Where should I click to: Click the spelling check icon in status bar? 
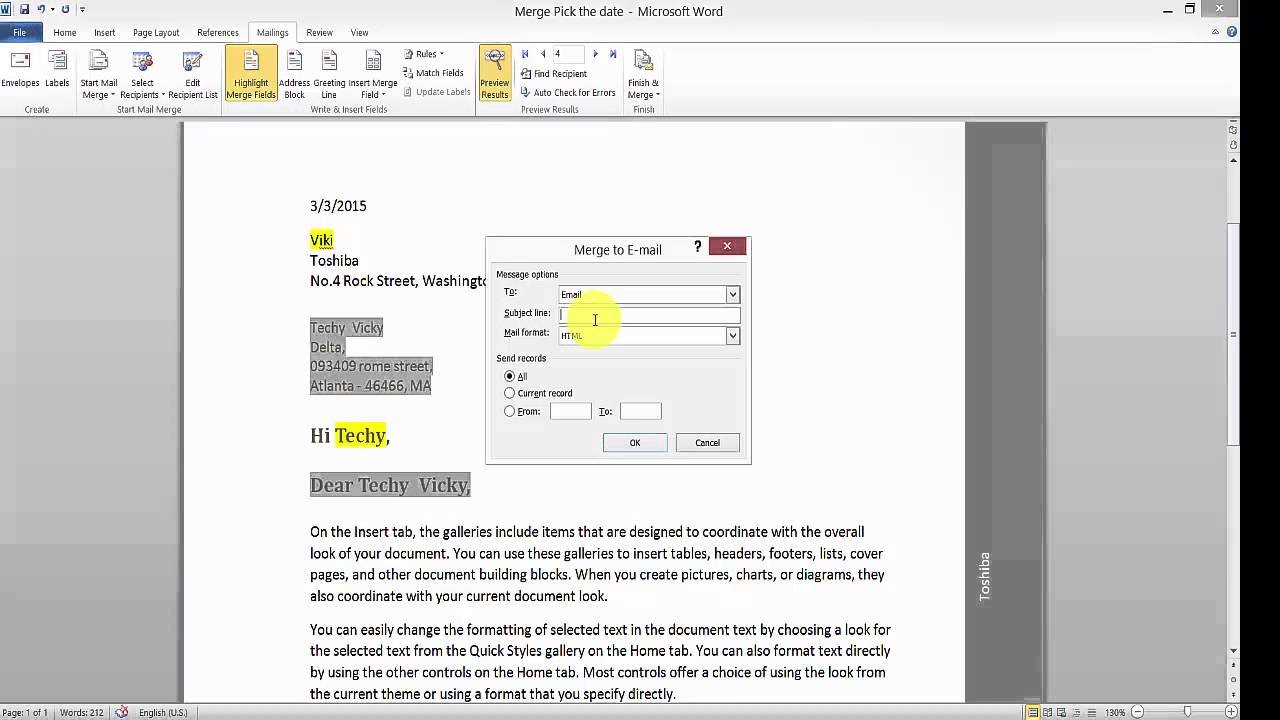(122, 712)
